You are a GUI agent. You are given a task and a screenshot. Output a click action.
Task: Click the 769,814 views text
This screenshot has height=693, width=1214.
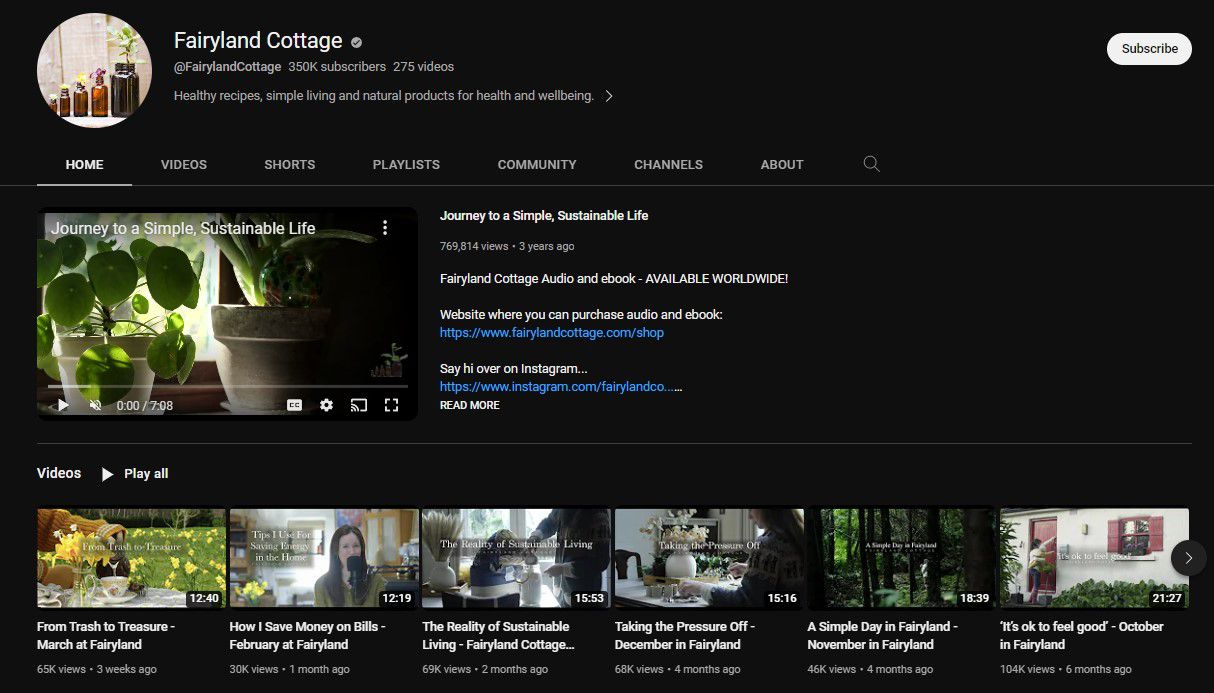474,246
